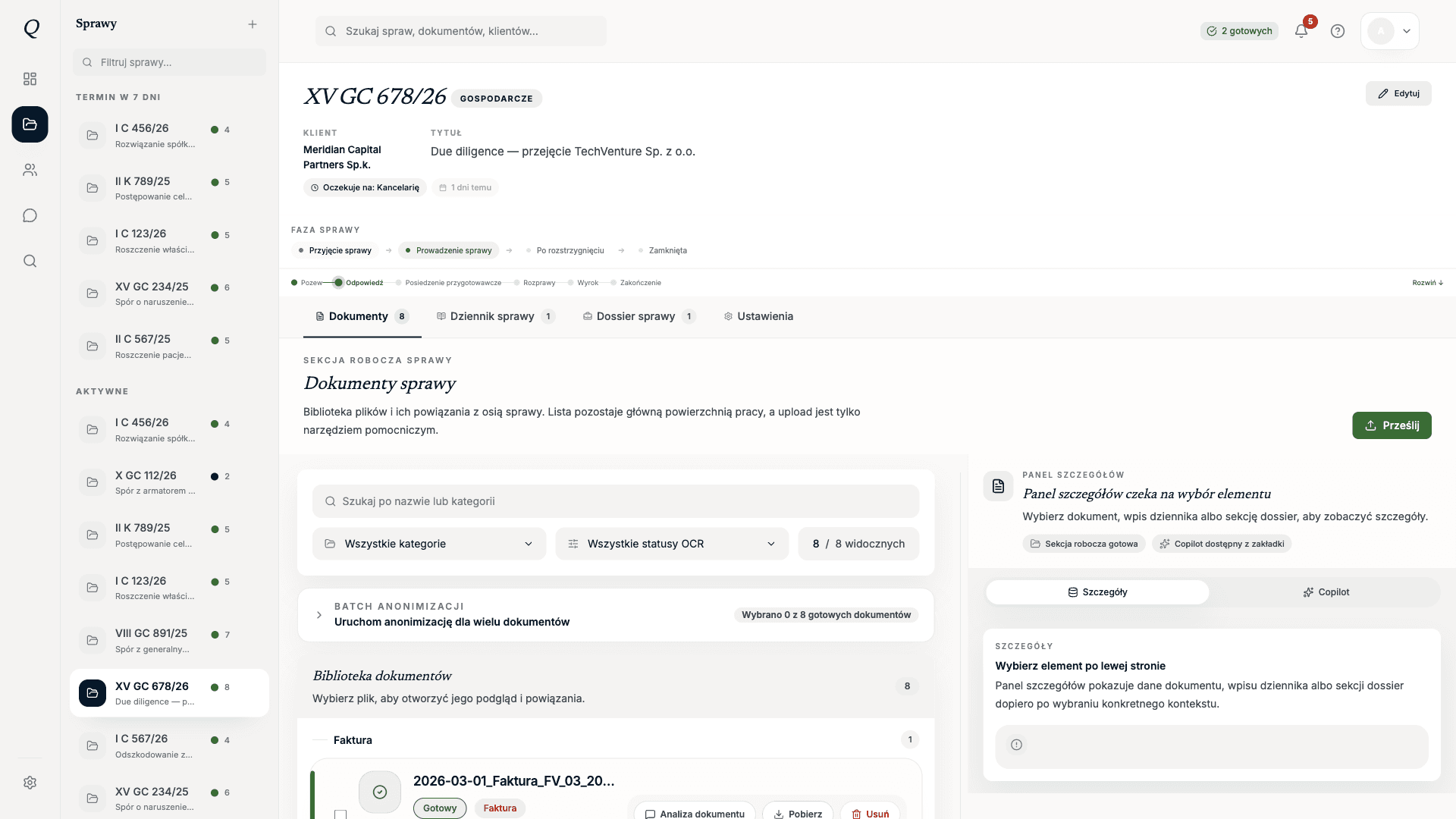Open the chat bubble icon in sidebar
This screenshot has width=1456, height=819.
[x=30, y=215]
